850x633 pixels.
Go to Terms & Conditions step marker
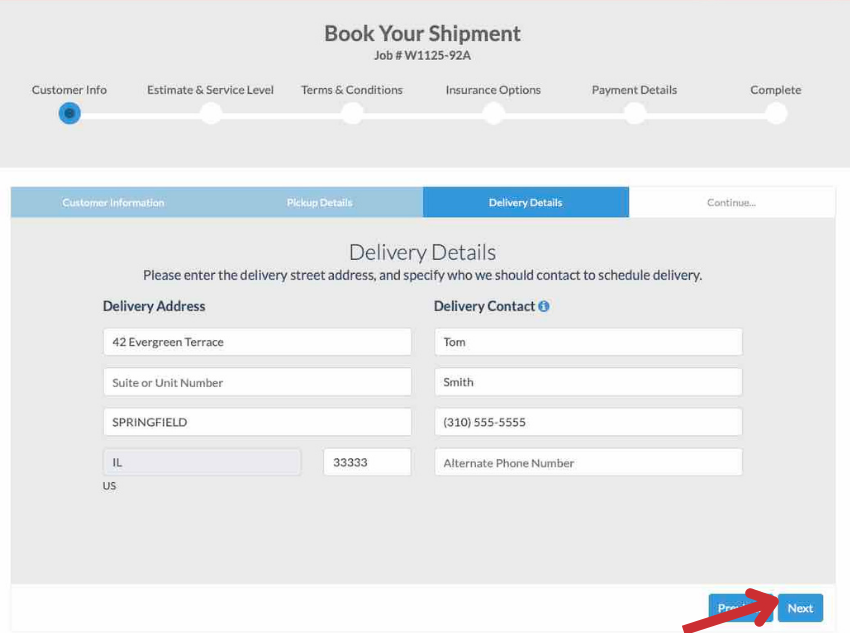352,113
